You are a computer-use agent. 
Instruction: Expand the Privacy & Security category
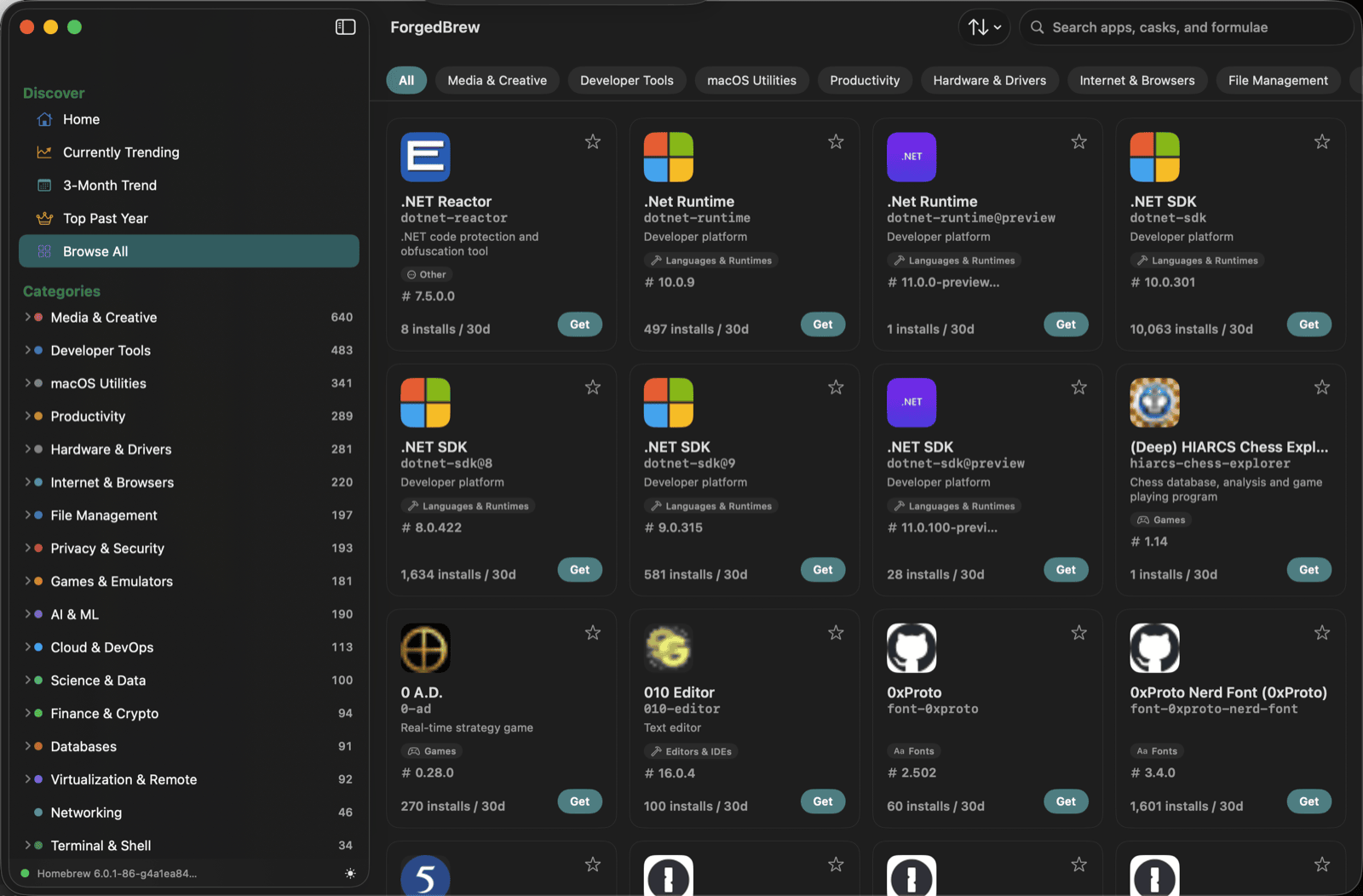tap(27, 548)
